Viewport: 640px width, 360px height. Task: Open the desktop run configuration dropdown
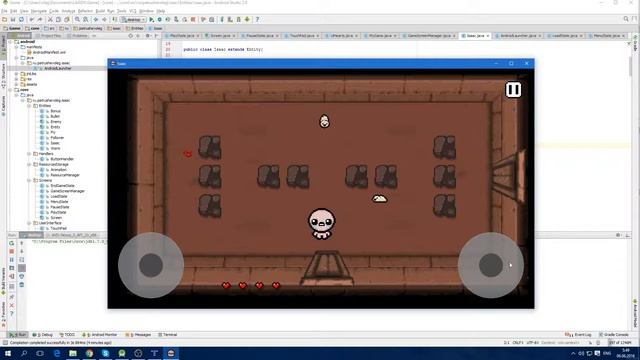(x=133, y=19)
